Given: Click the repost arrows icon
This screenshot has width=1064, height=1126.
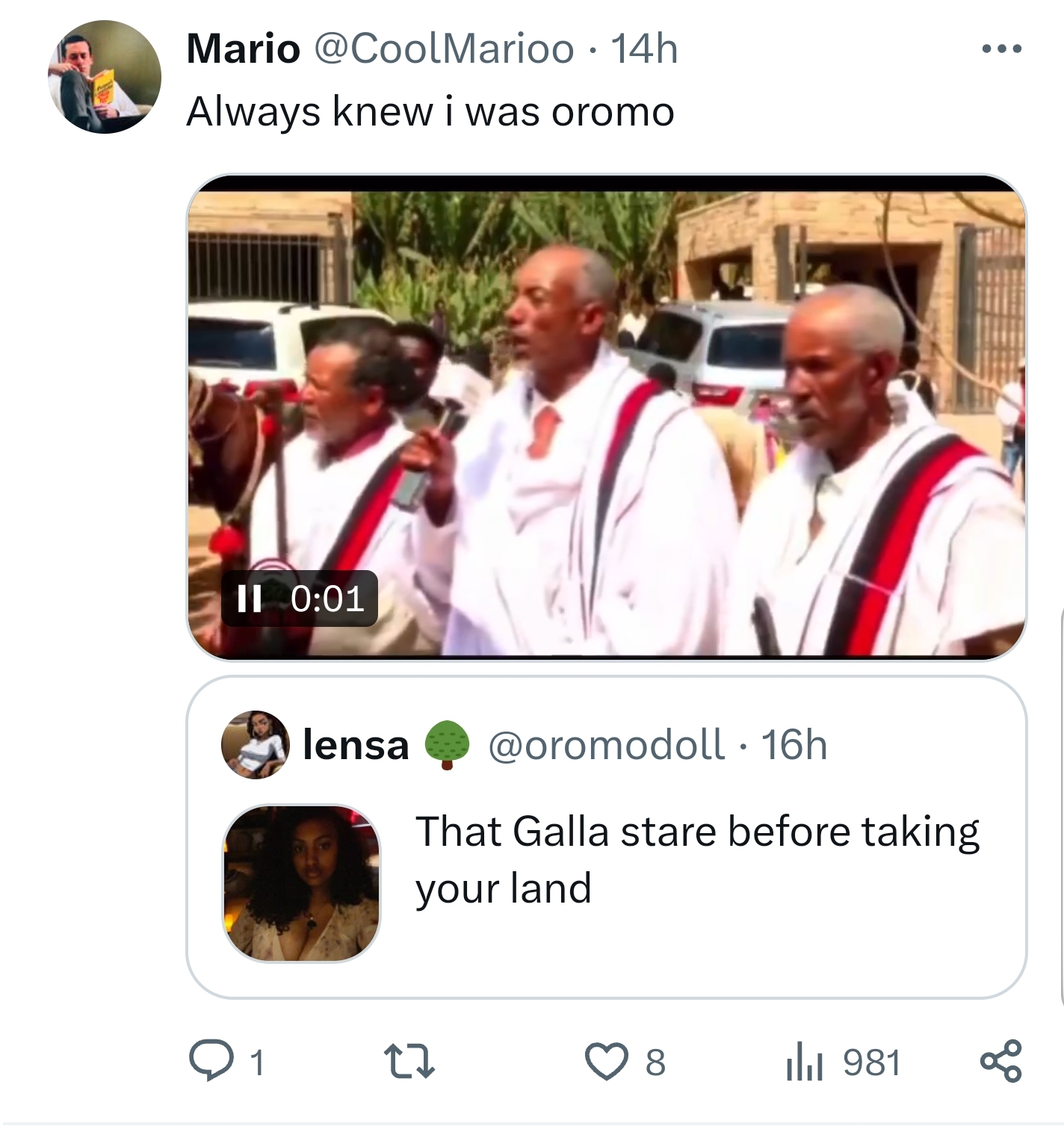Looking at the screenshot, I should click(x=408, y=1061).
